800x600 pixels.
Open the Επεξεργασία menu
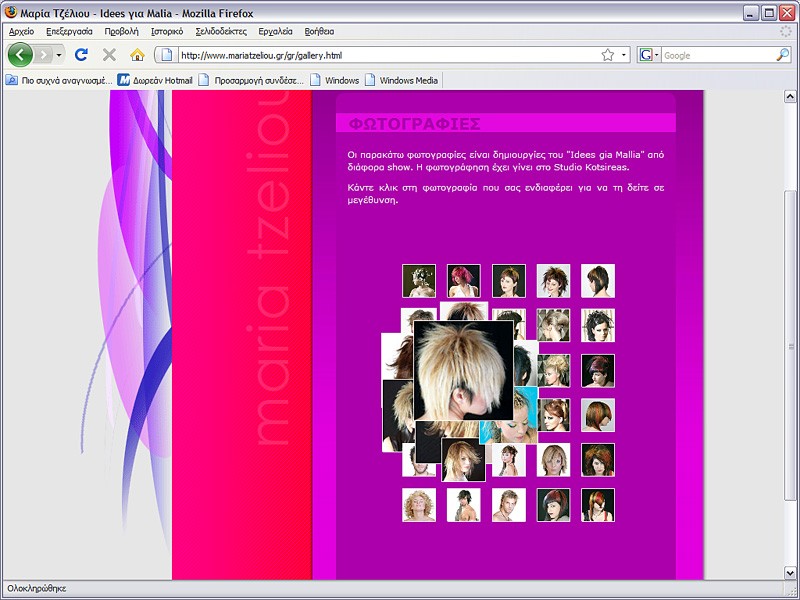69,32
